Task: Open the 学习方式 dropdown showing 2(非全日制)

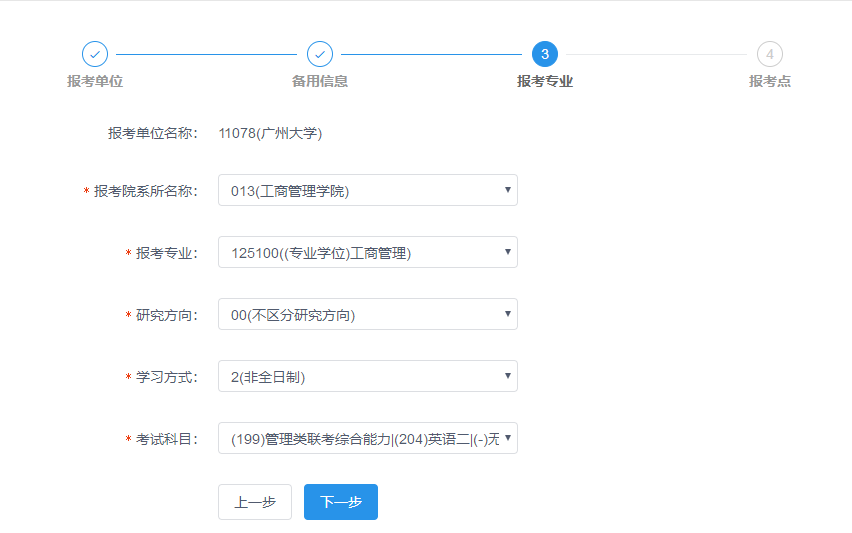Action: pos(367,376)
